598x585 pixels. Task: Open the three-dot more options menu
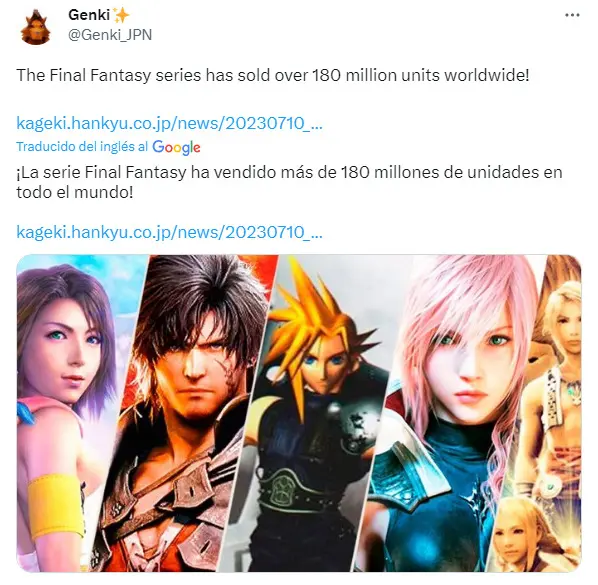click(572, 15)
